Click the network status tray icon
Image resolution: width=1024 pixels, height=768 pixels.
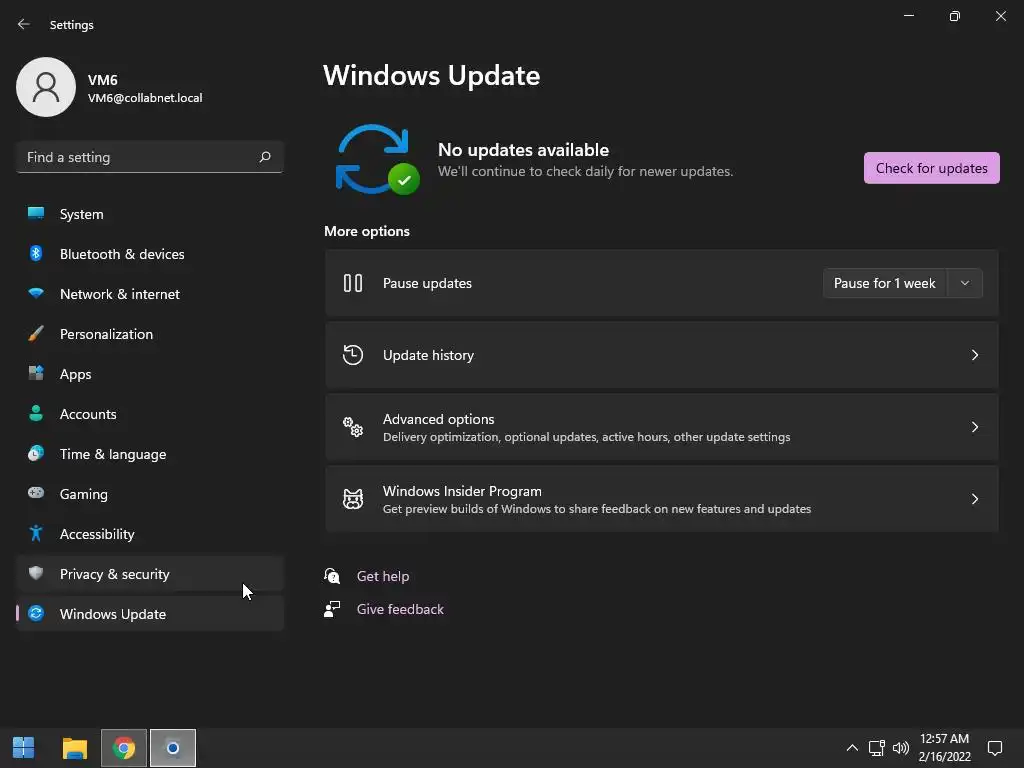[x=876, y=748]
